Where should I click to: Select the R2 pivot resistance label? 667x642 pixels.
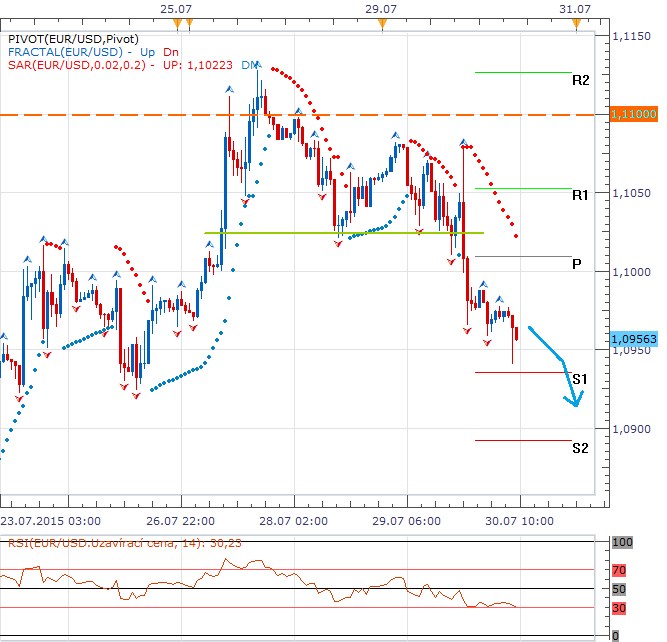pos(581,80)
